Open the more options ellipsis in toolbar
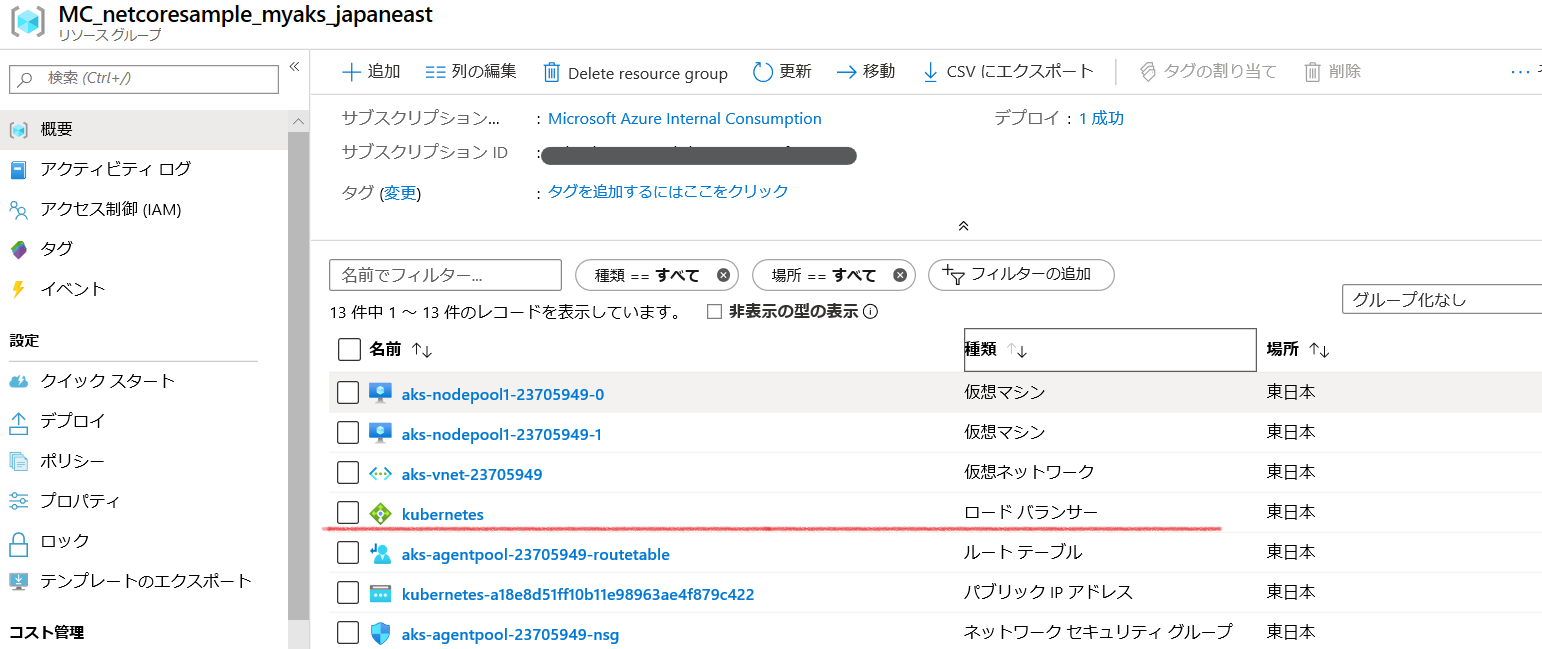The height and width of the screenshot is (649, 1542). [1521, 72]
